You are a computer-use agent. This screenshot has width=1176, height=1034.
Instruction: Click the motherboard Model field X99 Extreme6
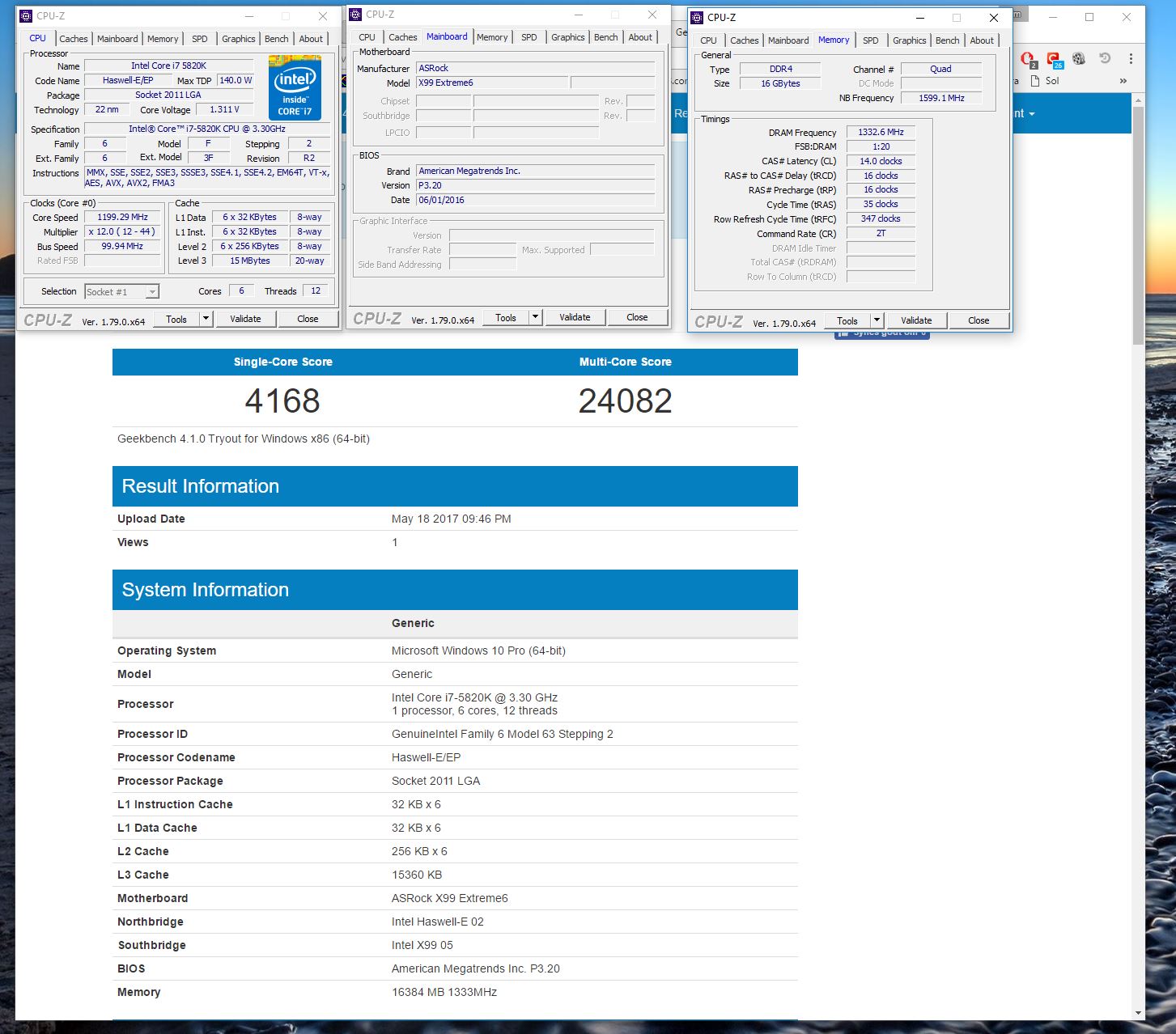(x=492, y=83)
